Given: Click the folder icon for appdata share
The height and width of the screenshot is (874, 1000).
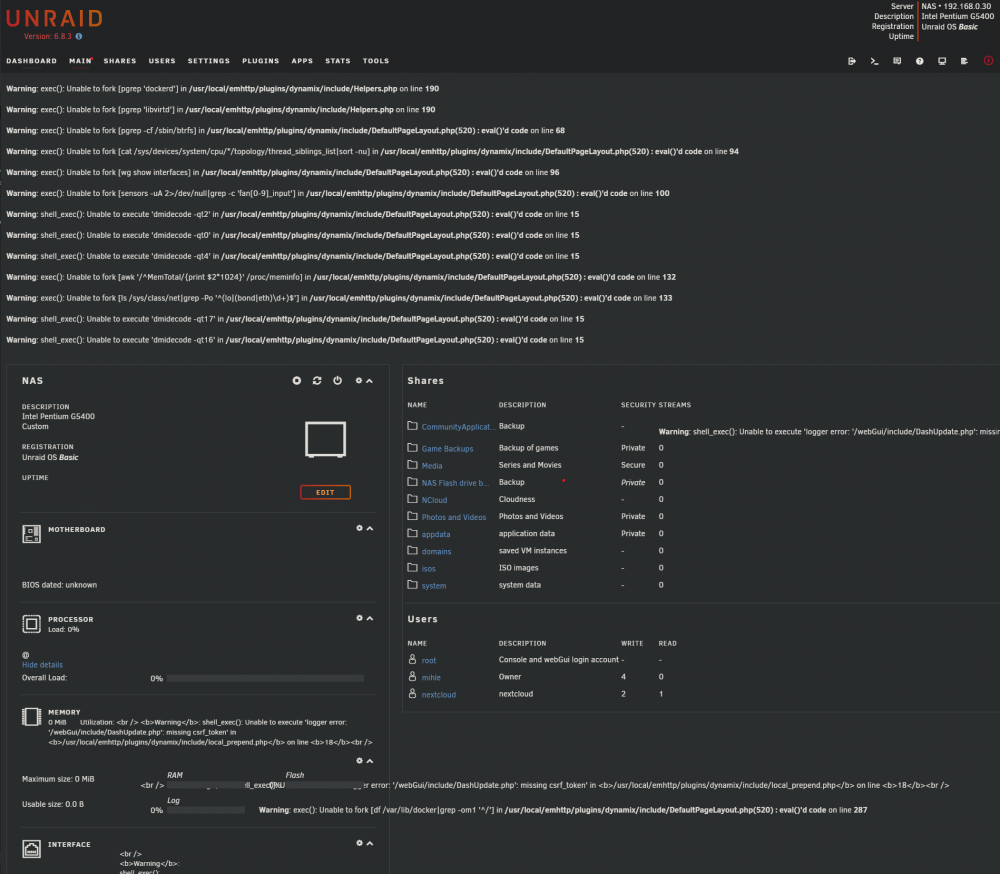Looking at the screenshot, I should tap(413, 533).
